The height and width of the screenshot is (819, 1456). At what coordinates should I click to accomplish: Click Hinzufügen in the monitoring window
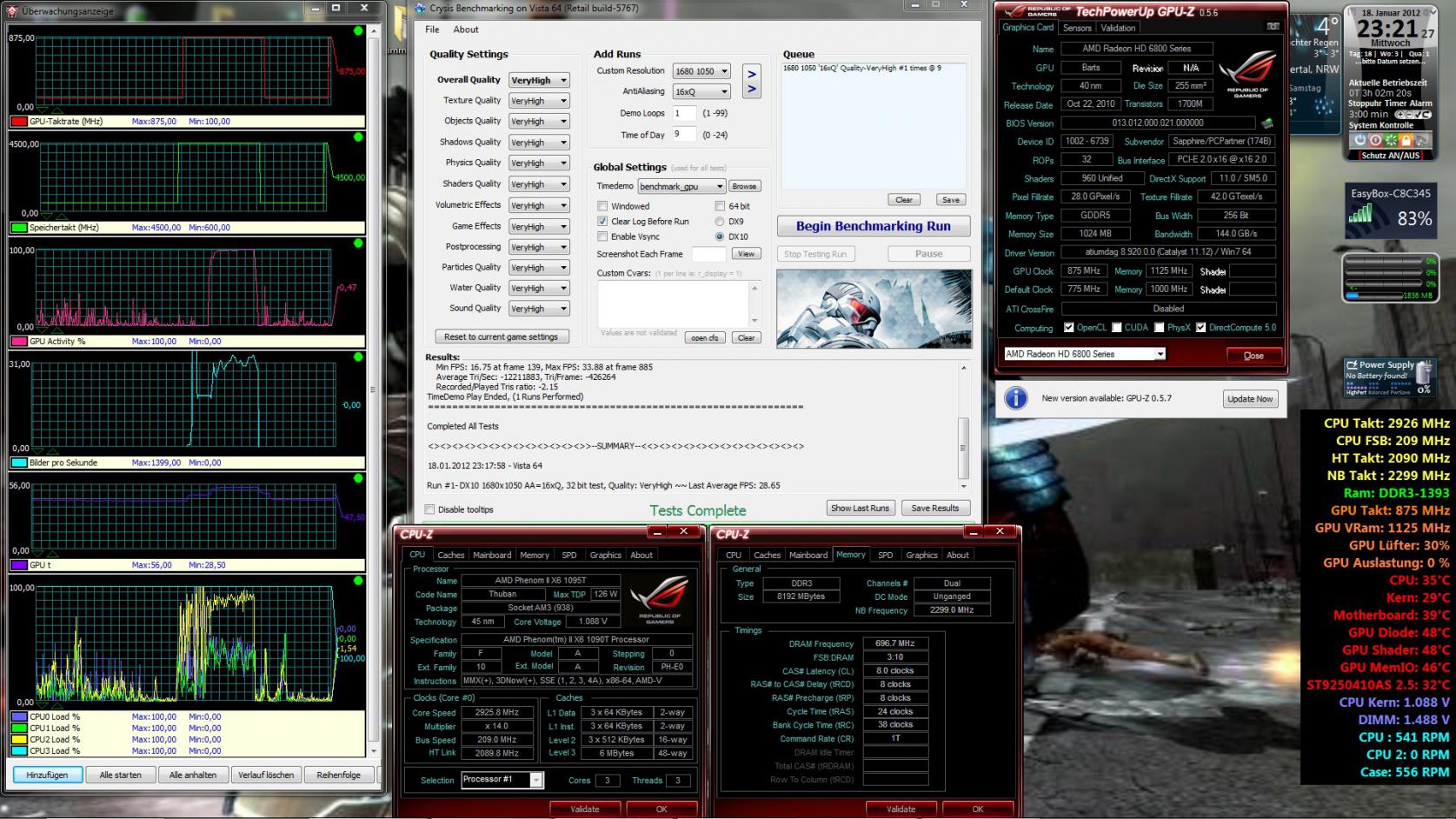pyautogui.click(x=47, y=775)
